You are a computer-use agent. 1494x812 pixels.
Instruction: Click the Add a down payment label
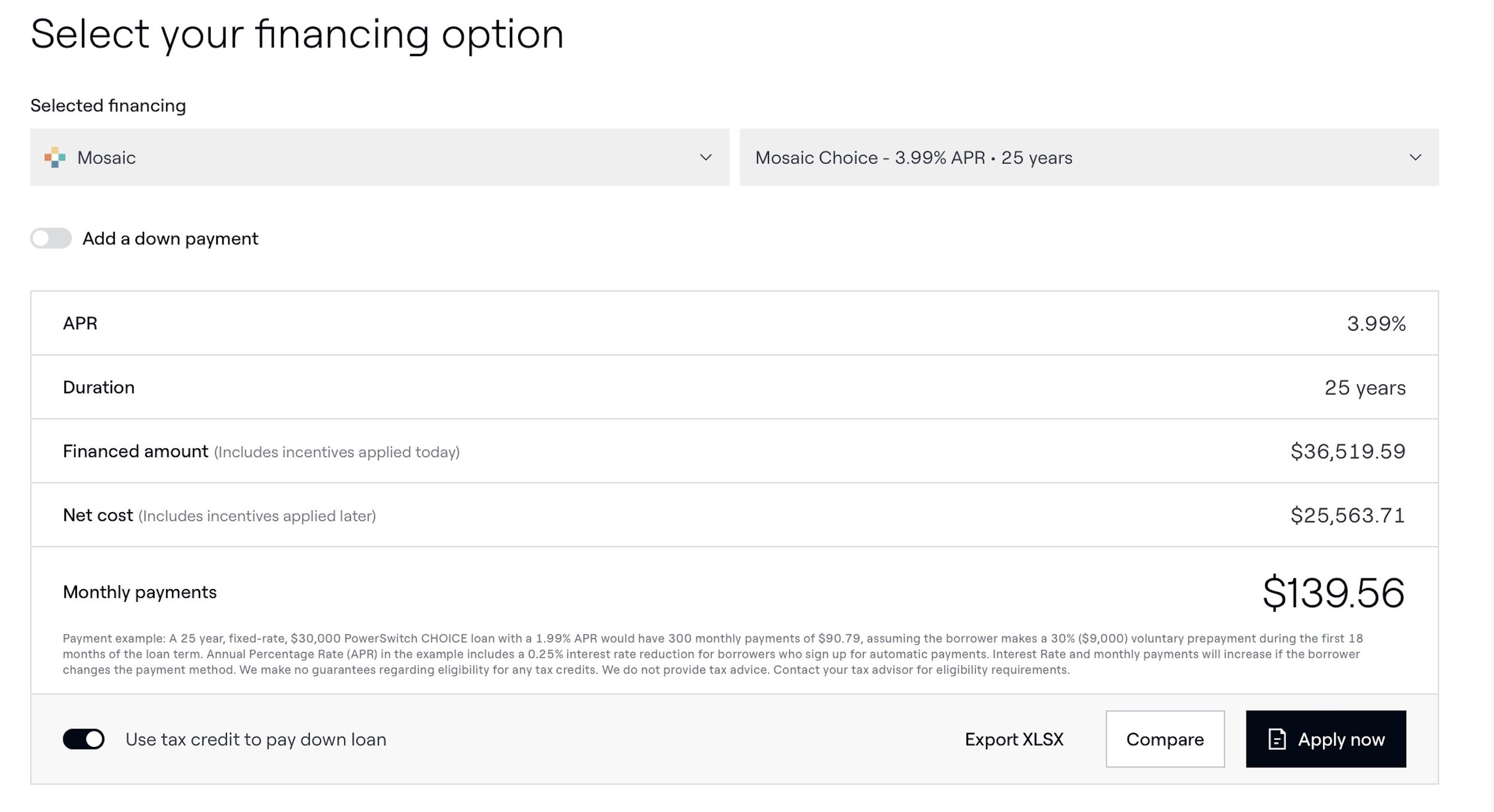tap(170, 238)
